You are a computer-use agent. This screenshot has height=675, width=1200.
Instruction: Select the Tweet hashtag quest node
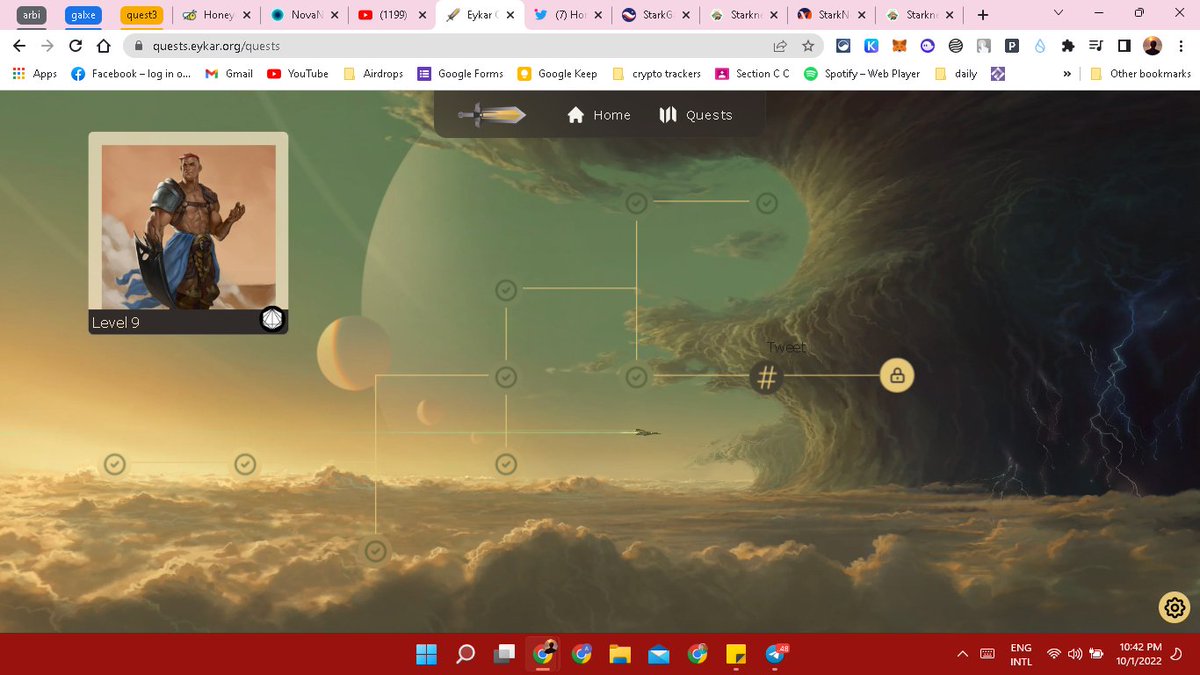(767, 377)
